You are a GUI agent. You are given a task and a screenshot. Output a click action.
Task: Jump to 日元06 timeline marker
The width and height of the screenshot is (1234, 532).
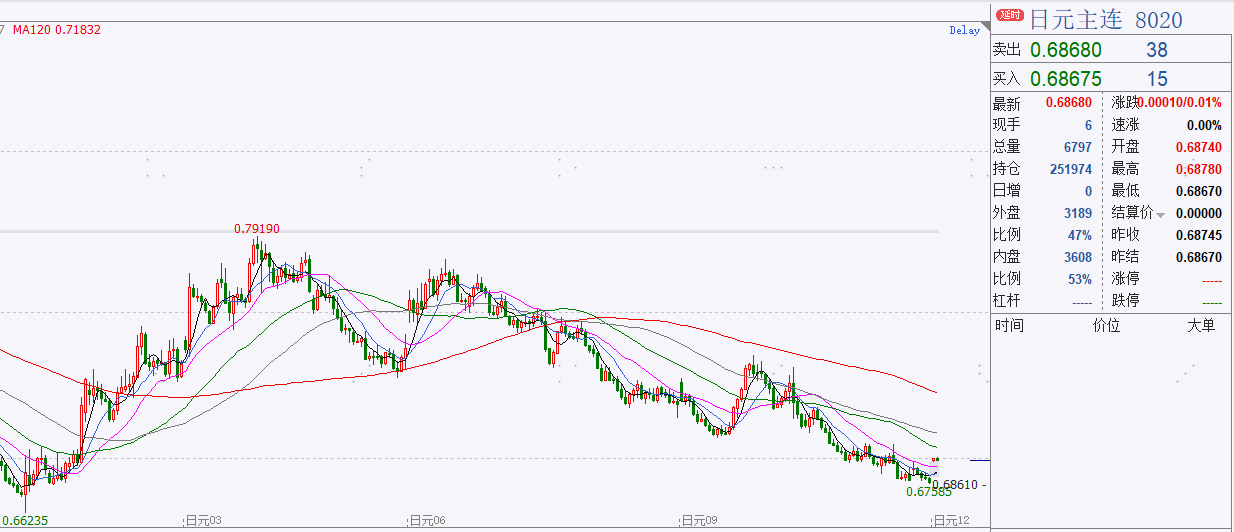coord(428,521)
